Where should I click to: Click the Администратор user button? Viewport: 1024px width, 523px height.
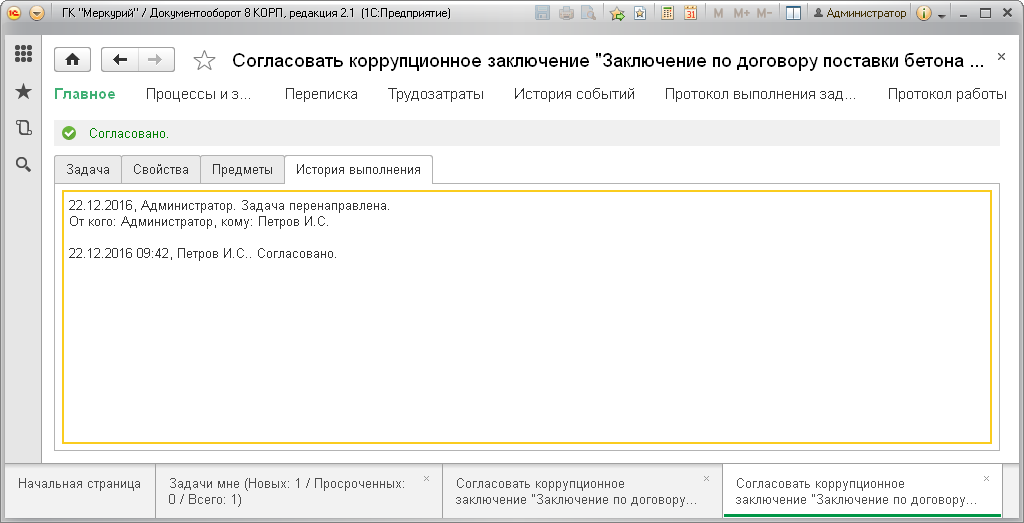point(860,13)
